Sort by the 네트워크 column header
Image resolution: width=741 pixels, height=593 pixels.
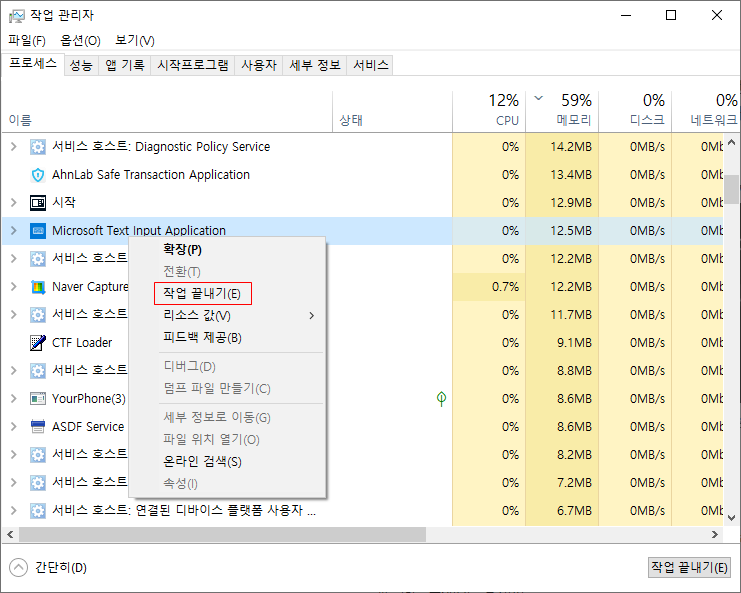pos(706,112)
